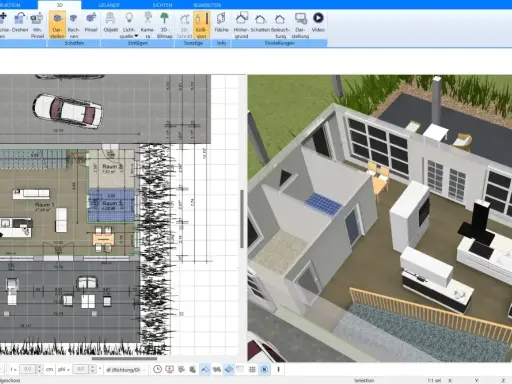Open the dl (Richtung/Di... combo box
The width and height of the screenshot is (512, 384).
coord(125,369)
